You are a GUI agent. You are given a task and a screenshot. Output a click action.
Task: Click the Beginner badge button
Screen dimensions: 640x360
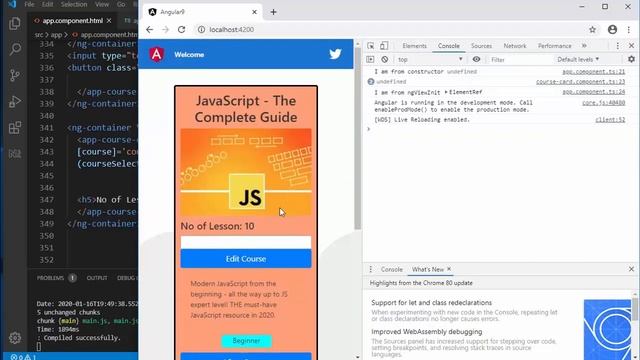pos(246,340)
